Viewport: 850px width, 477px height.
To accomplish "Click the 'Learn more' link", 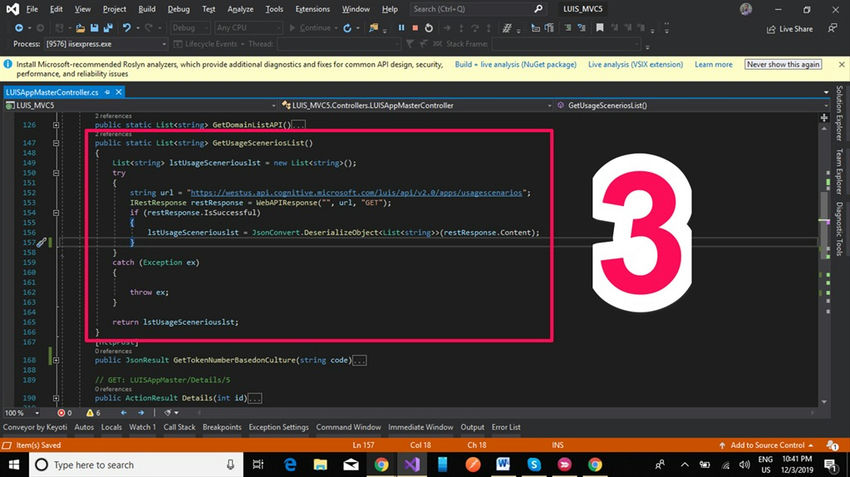I will coord(713,64).
